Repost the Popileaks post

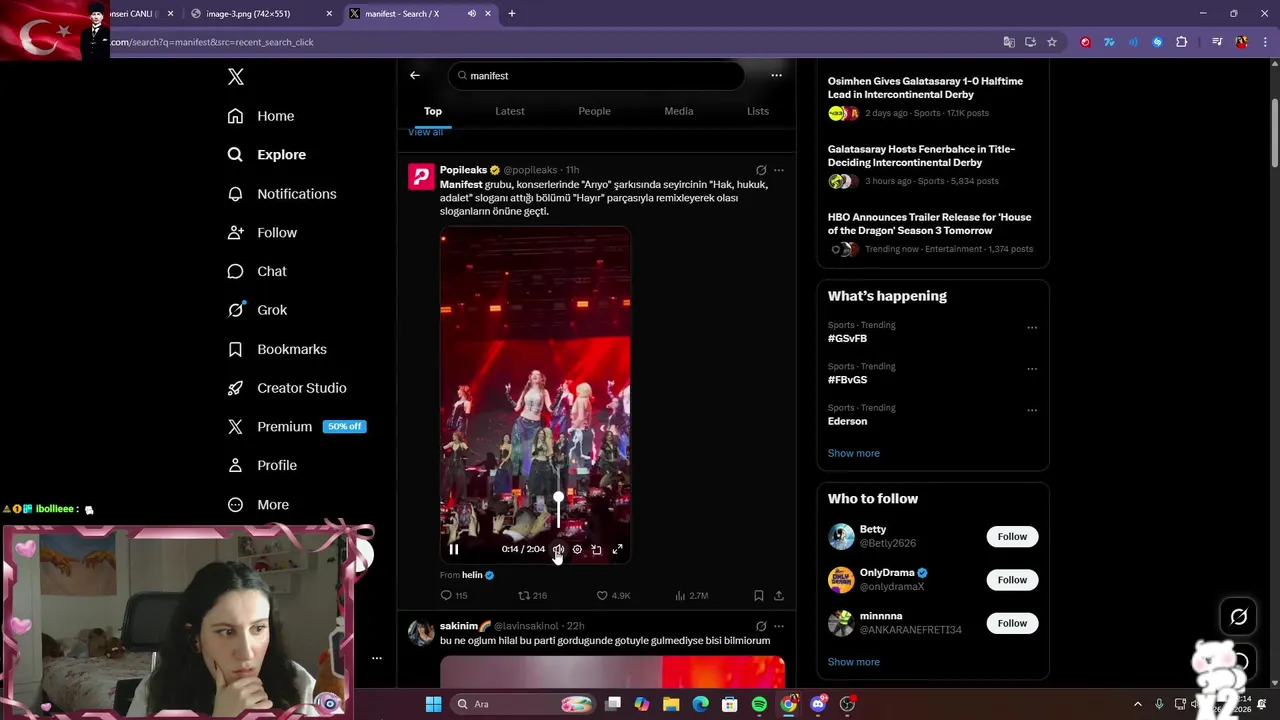[532, 595]
